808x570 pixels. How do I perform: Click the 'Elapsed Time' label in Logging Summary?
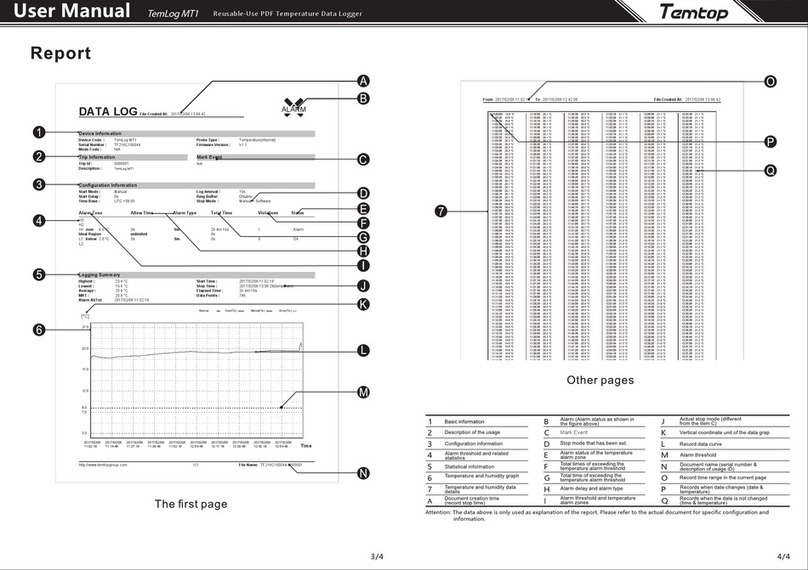[209, 291]
